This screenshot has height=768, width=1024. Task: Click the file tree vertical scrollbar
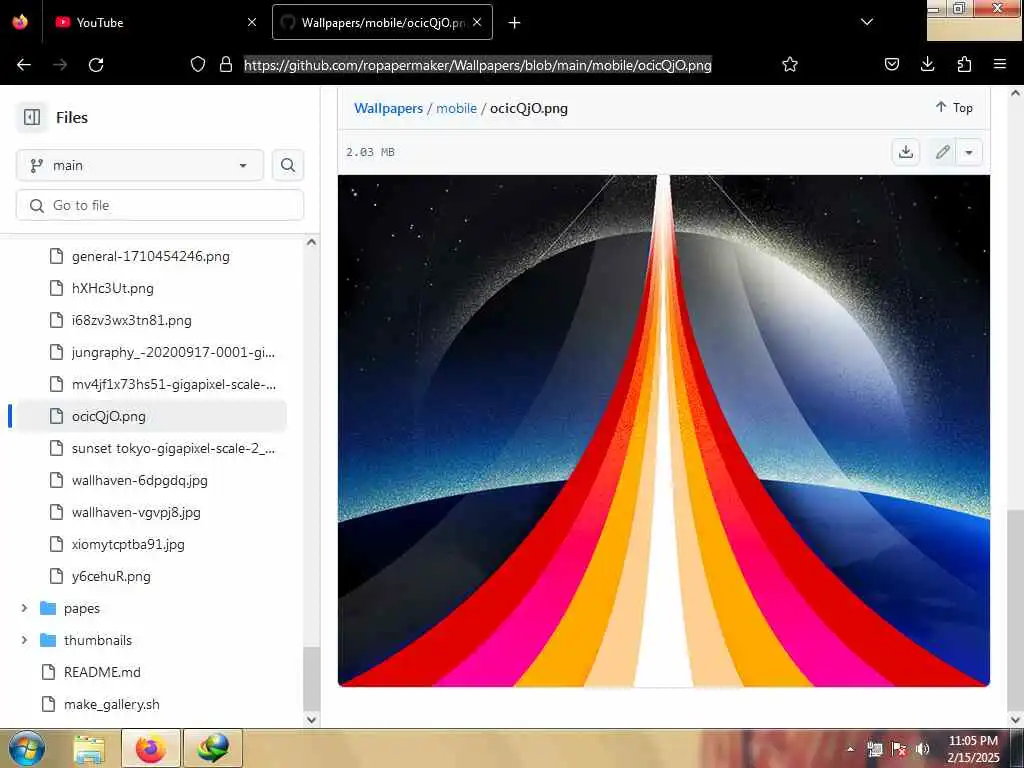[312, 679]
